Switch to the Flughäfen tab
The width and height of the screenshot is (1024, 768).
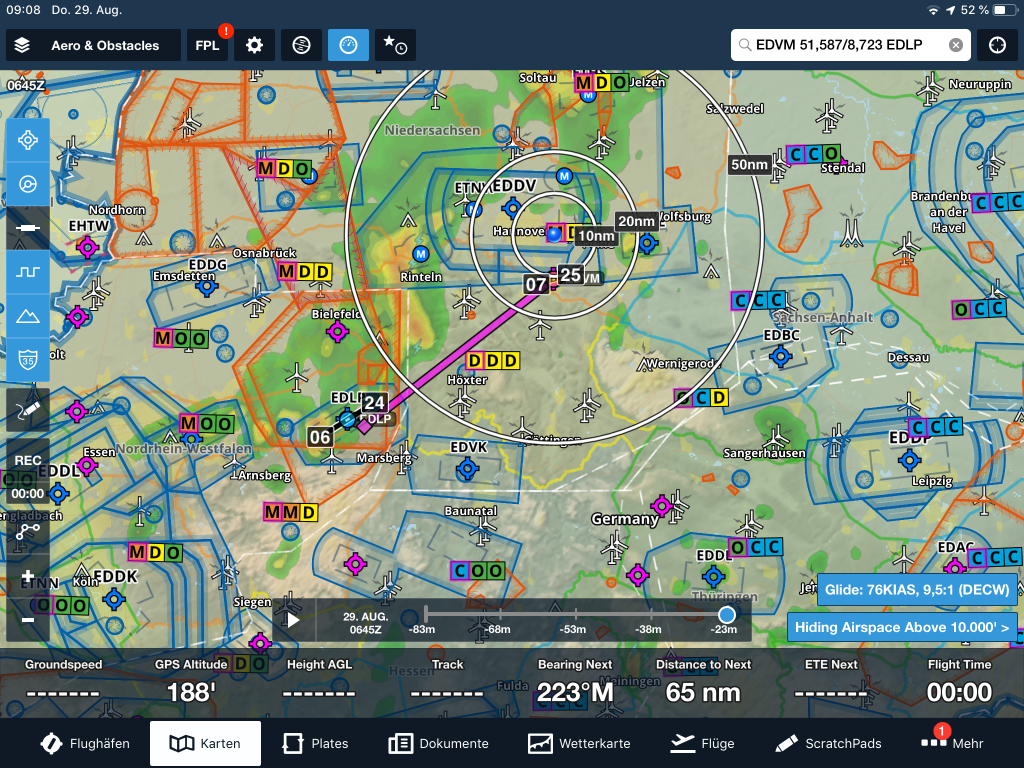tap(85, 743)
